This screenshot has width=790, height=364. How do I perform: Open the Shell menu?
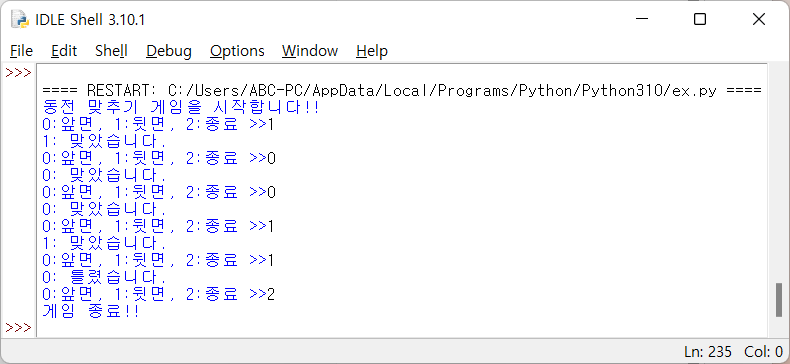tap(111, 51)
